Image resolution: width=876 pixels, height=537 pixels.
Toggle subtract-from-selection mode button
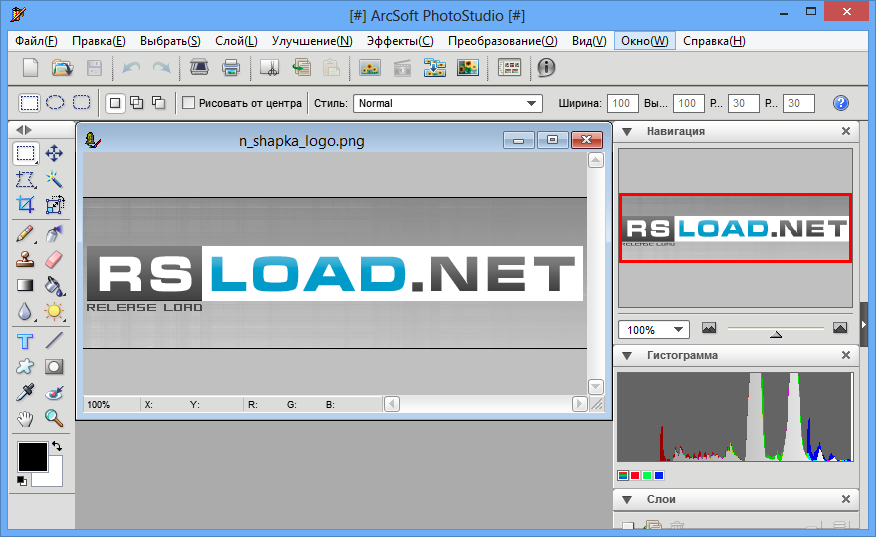click(159, 103)
